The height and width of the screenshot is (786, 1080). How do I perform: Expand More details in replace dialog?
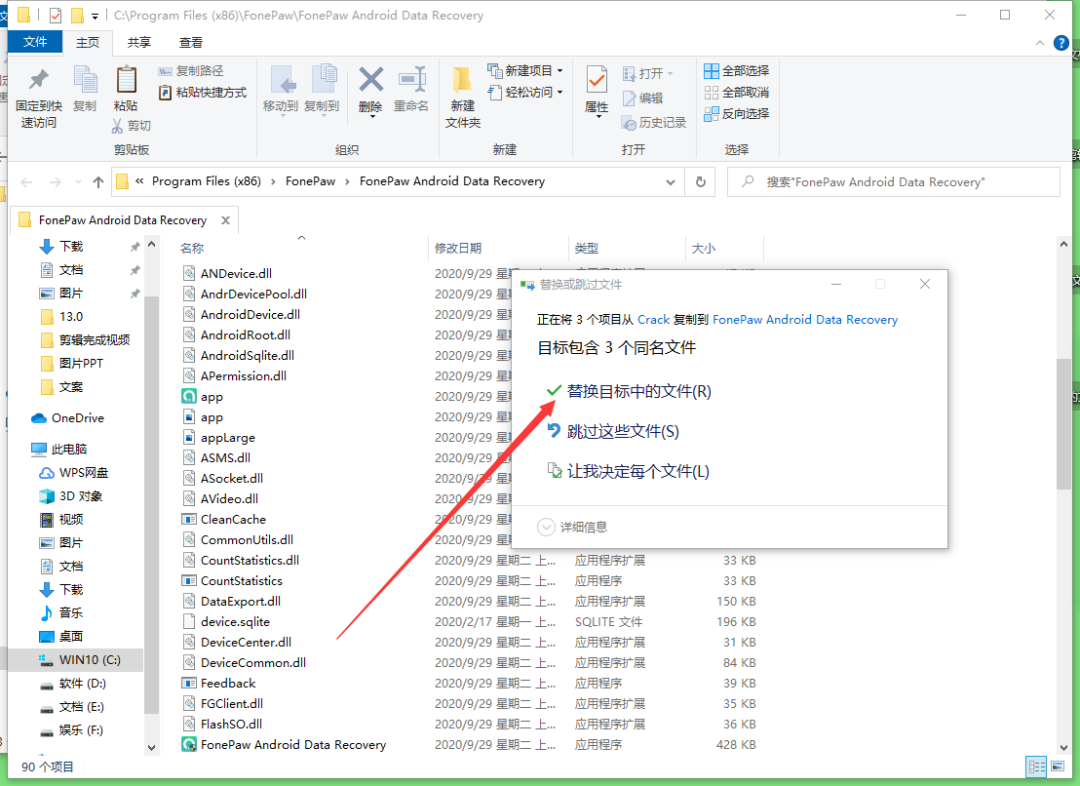572,527
